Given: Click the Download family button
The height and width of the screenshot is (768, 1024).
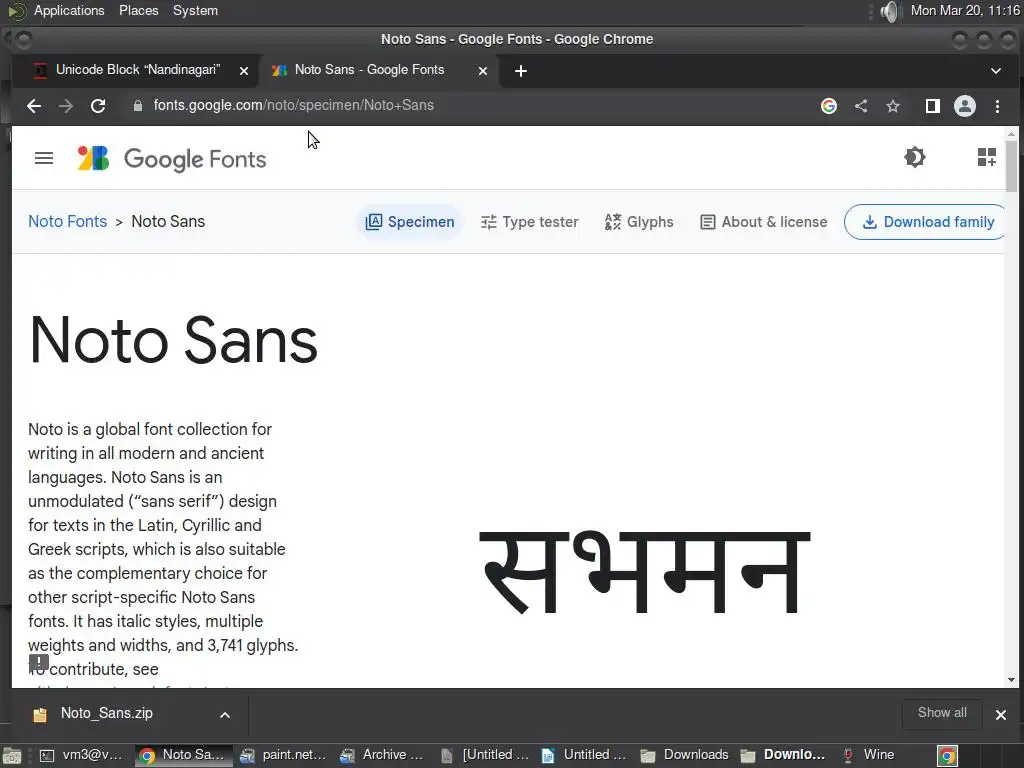Looking at the screenshot, I should click(927, 222).
